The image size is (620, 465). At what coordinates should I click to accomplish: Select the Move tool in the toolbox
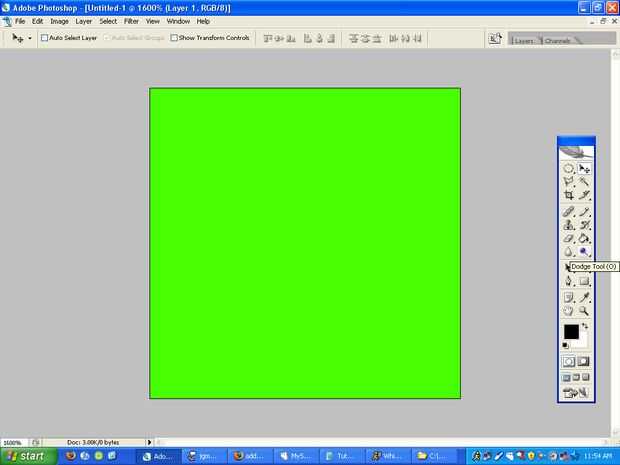click(x=584, y=168)
